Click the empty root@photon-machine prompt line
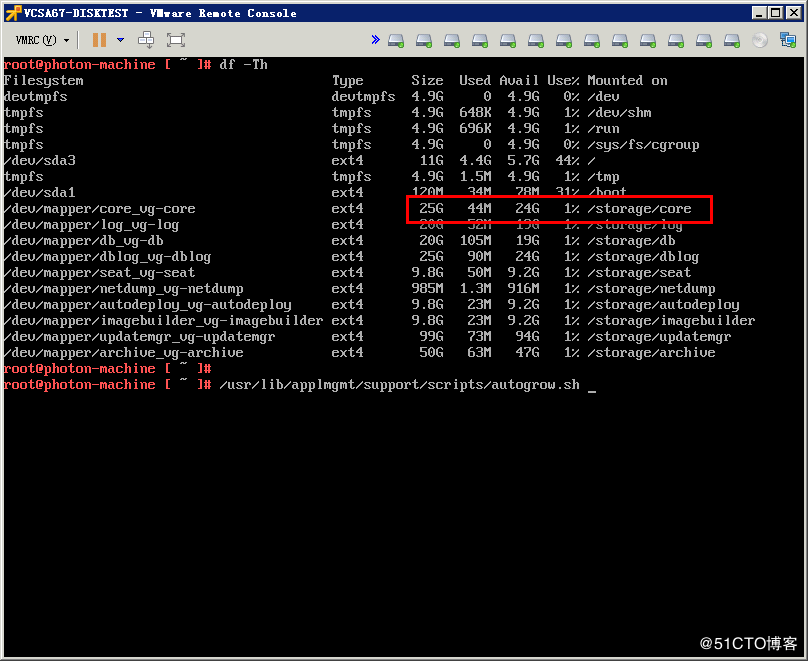Viewport: 808px width, 661px height. click(x=107, y=369)
